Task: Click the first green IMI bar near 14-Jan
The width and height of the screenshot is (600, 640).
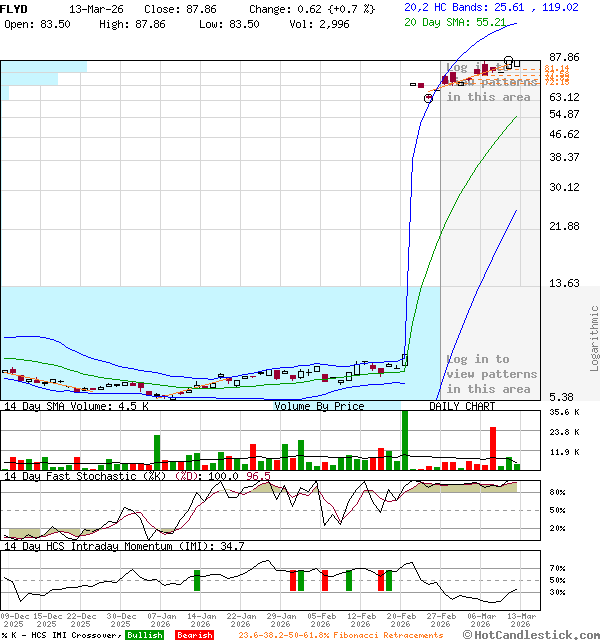Action: click(197, 580)
